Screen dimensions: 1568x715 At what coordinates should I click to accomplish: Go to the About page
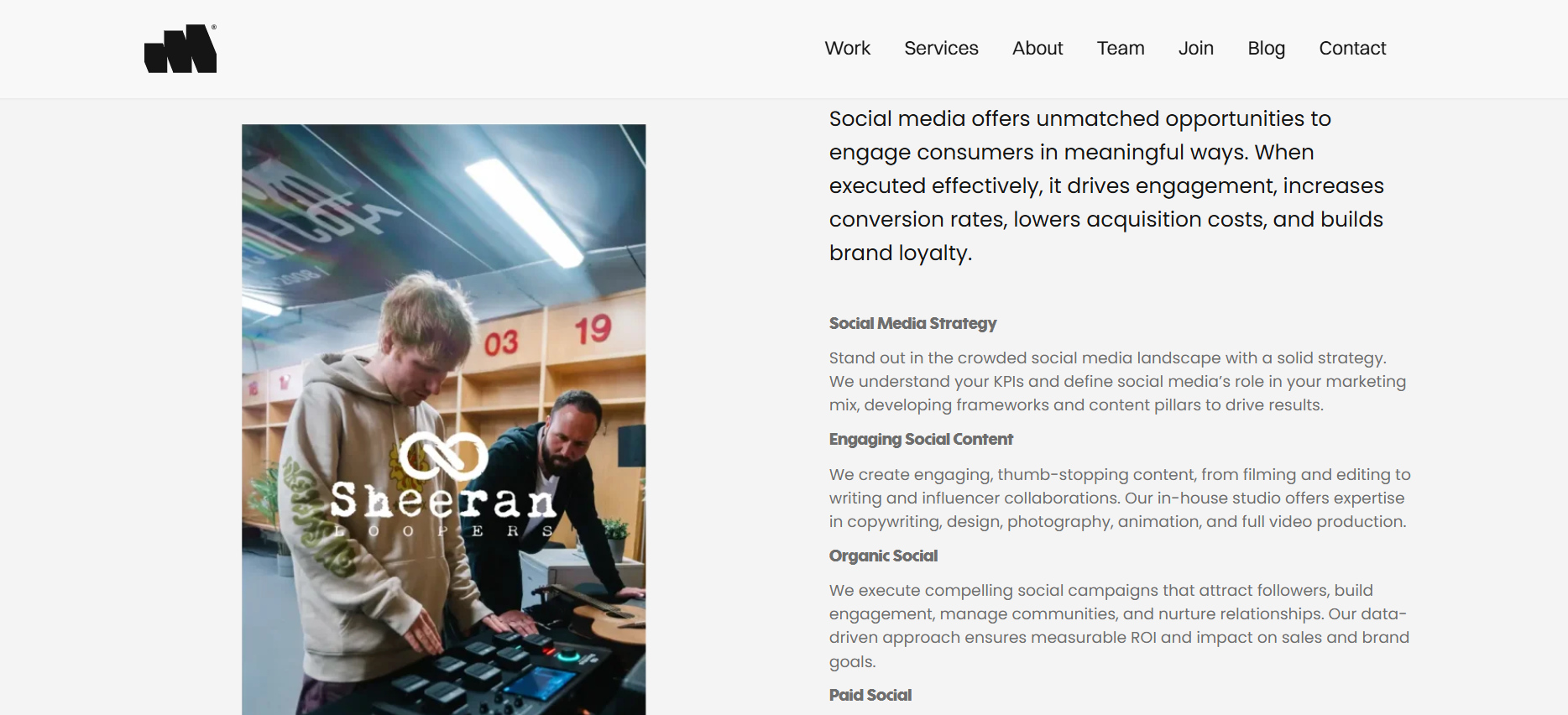1037,49
